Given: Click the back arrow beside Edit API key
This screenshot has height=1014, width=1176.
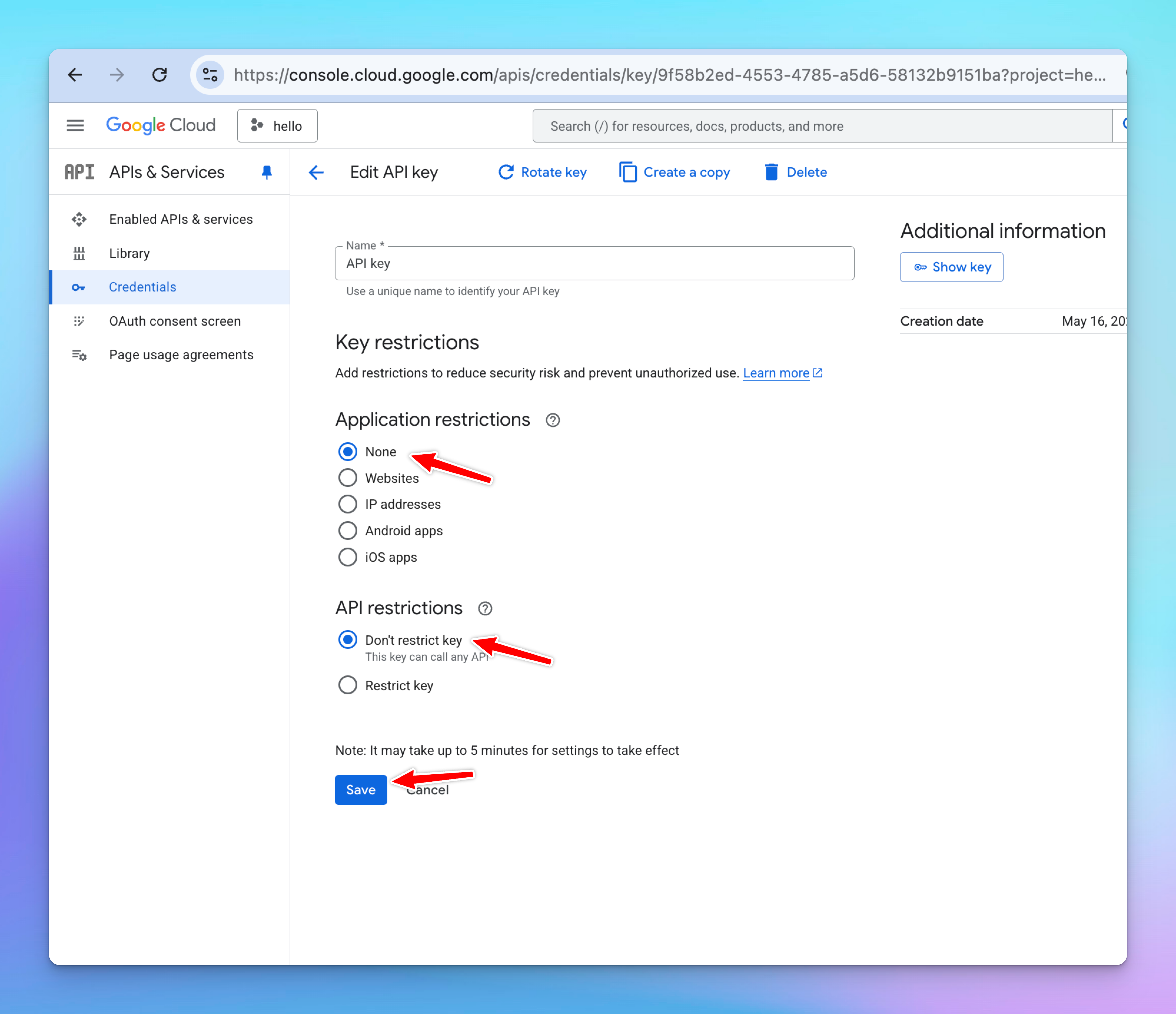Looking at the screenshot, I should point(316,173).
